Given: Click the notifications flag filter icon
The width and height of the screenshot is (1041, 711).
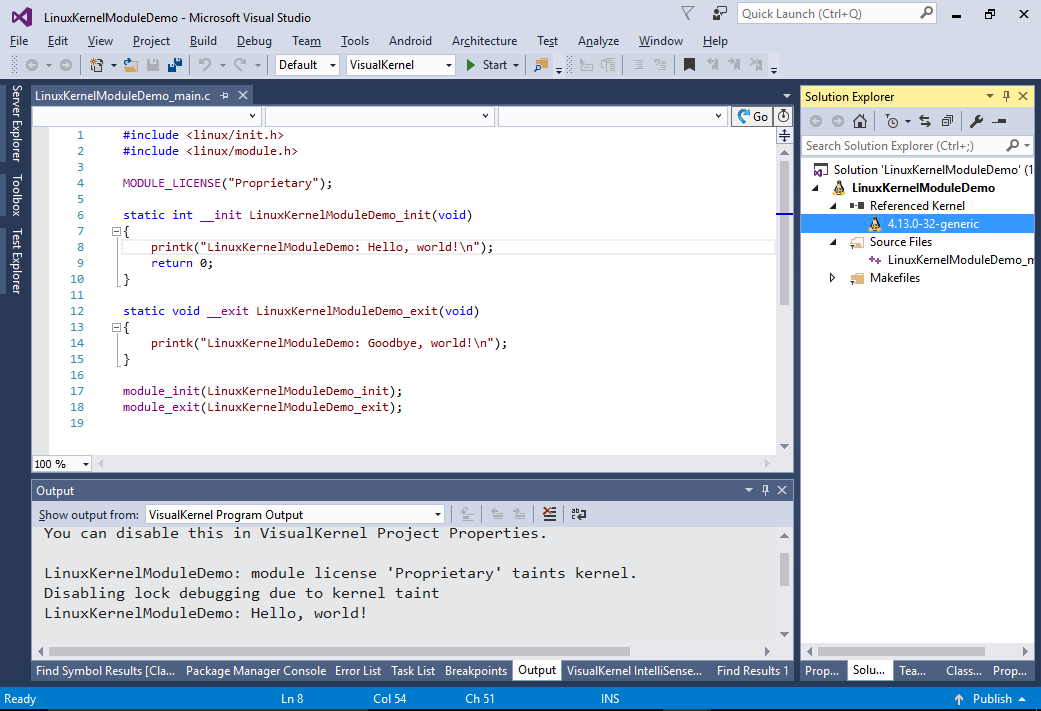Looking at the screenshot, I should 688,13.
